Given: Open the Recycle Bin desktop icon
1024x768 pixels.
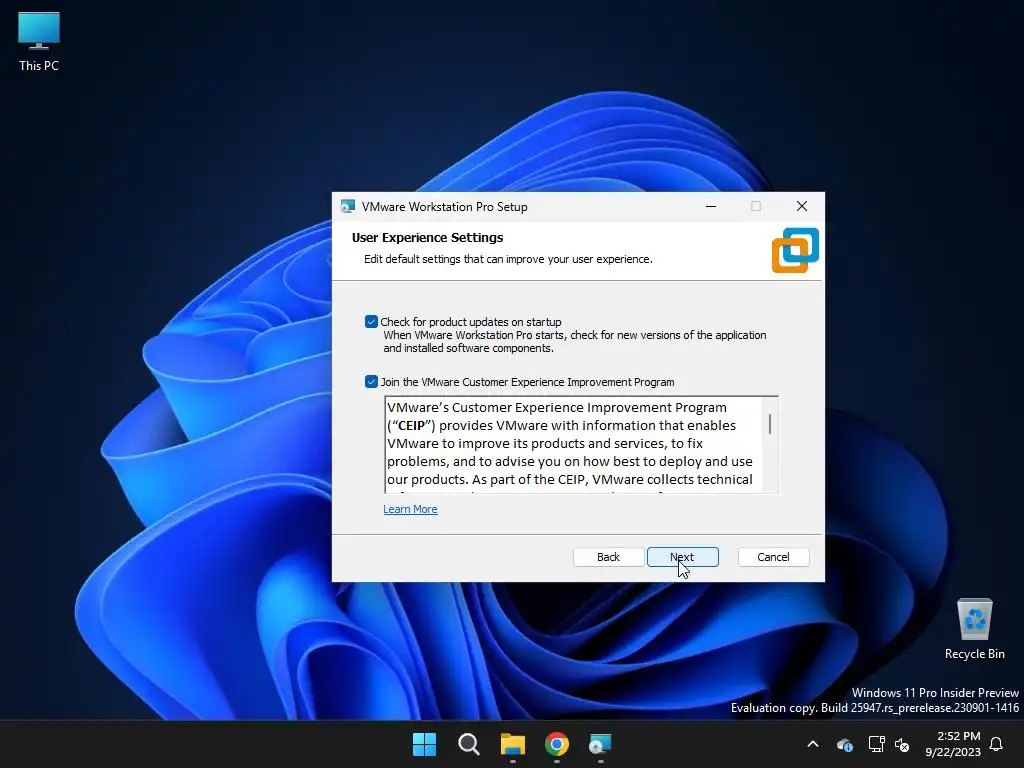Looking at the screenshot, I should (974, 629).
